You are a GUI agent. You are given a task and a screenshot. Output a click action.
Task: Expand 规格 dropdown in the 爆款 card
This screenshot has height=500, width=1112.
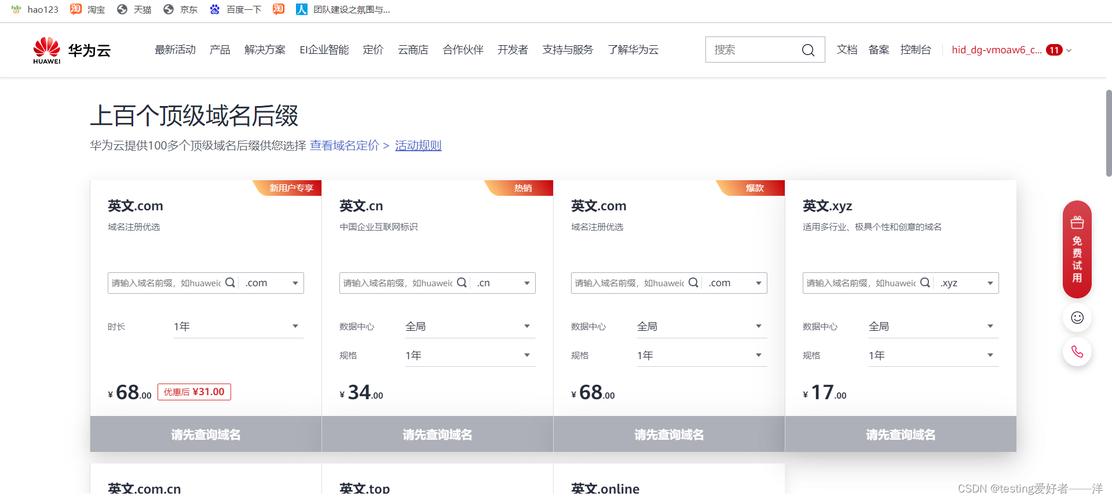(x=702, y=355)
